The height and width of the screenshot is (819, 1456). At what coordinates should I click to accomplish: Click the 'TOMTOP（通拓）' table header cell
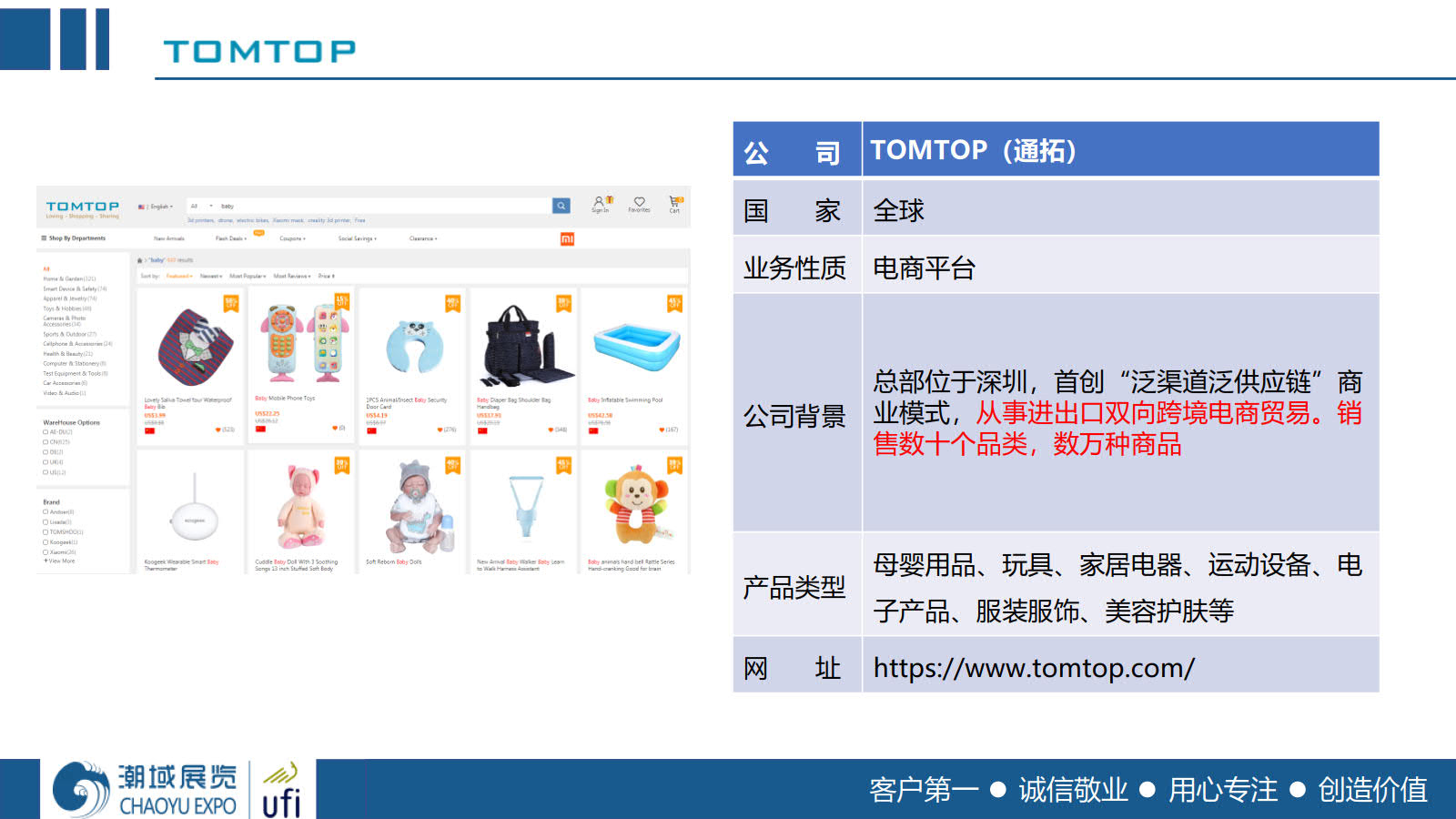[x=1120, y=149]
